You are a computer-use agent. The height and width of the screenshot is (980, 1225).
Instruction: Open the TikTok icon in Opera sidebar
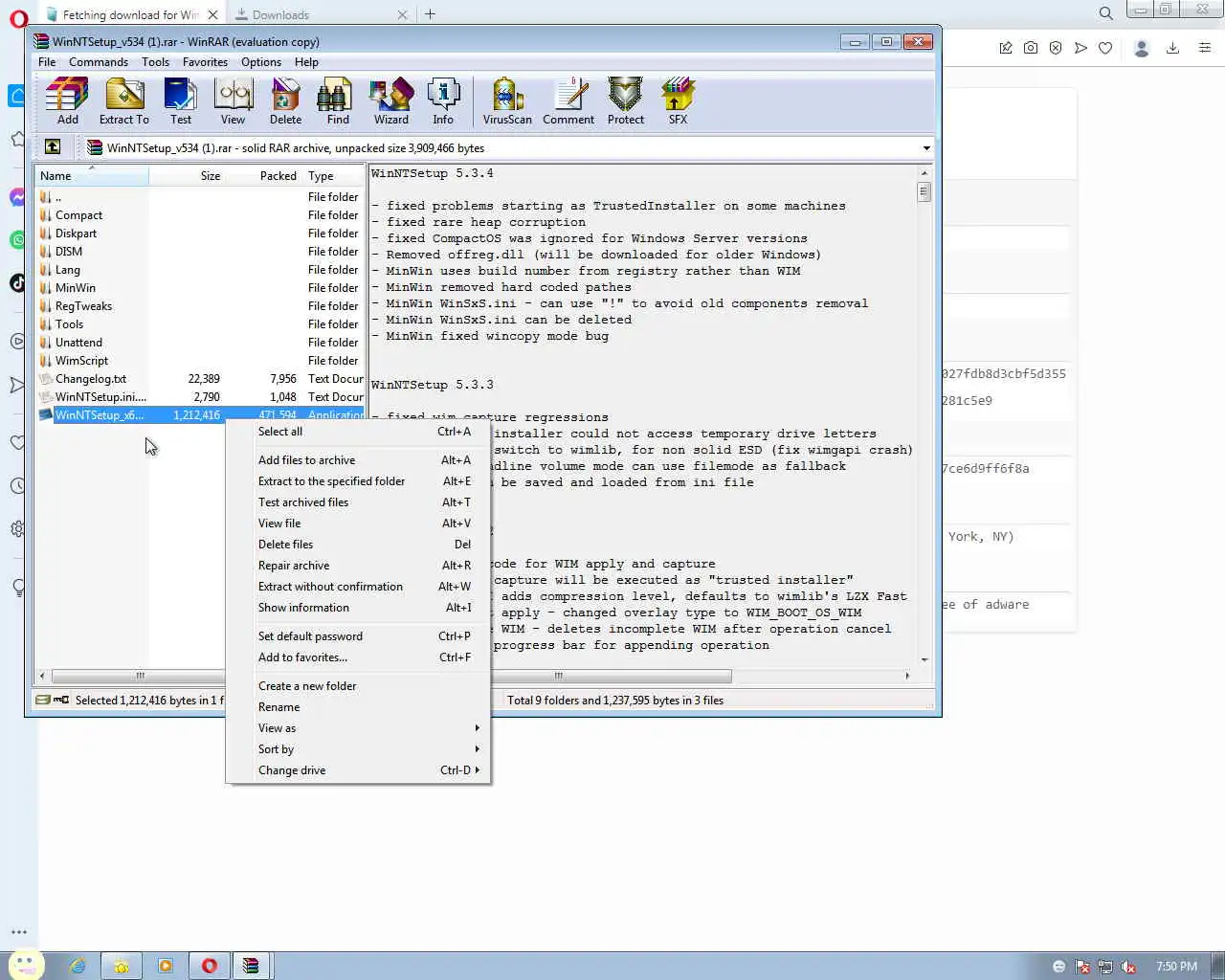[x=18, y=282]
